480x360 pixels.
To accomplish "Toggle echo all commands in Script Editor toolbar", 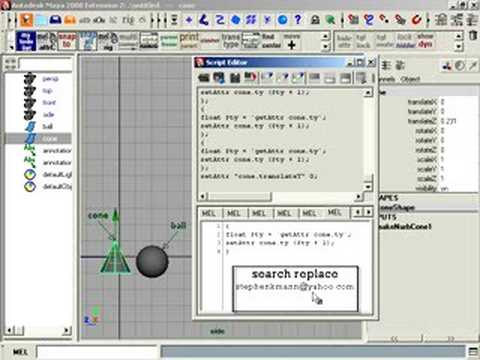I will tap(361, 78).
